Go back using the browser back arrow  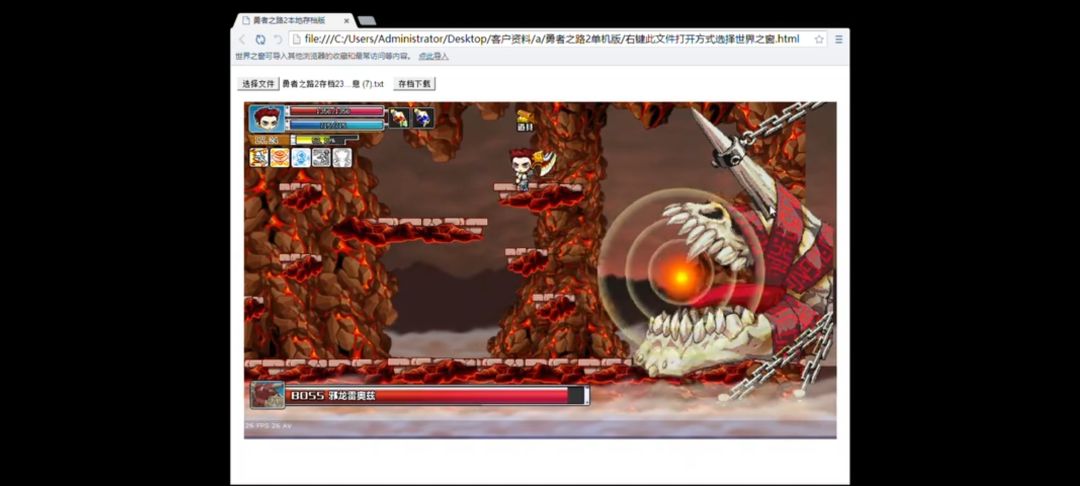242,39
